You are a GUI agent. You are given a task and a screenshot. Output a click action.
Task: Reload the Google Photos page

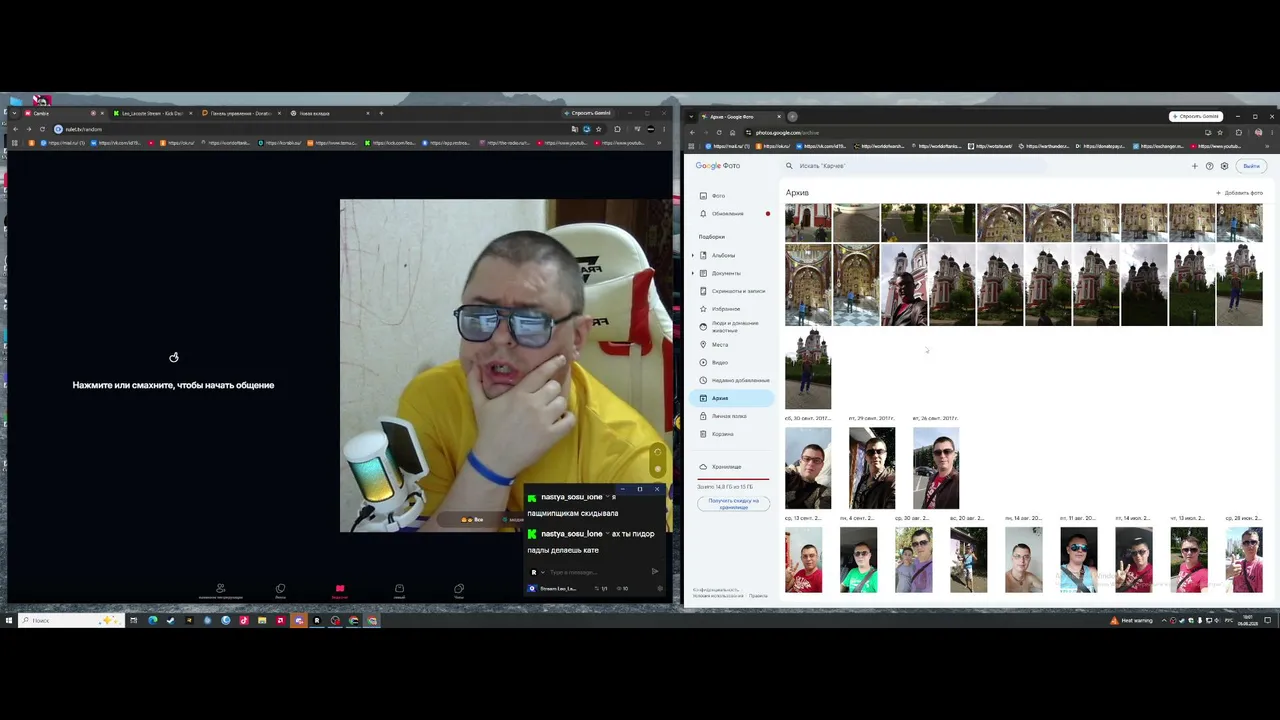tap(719, 132)
